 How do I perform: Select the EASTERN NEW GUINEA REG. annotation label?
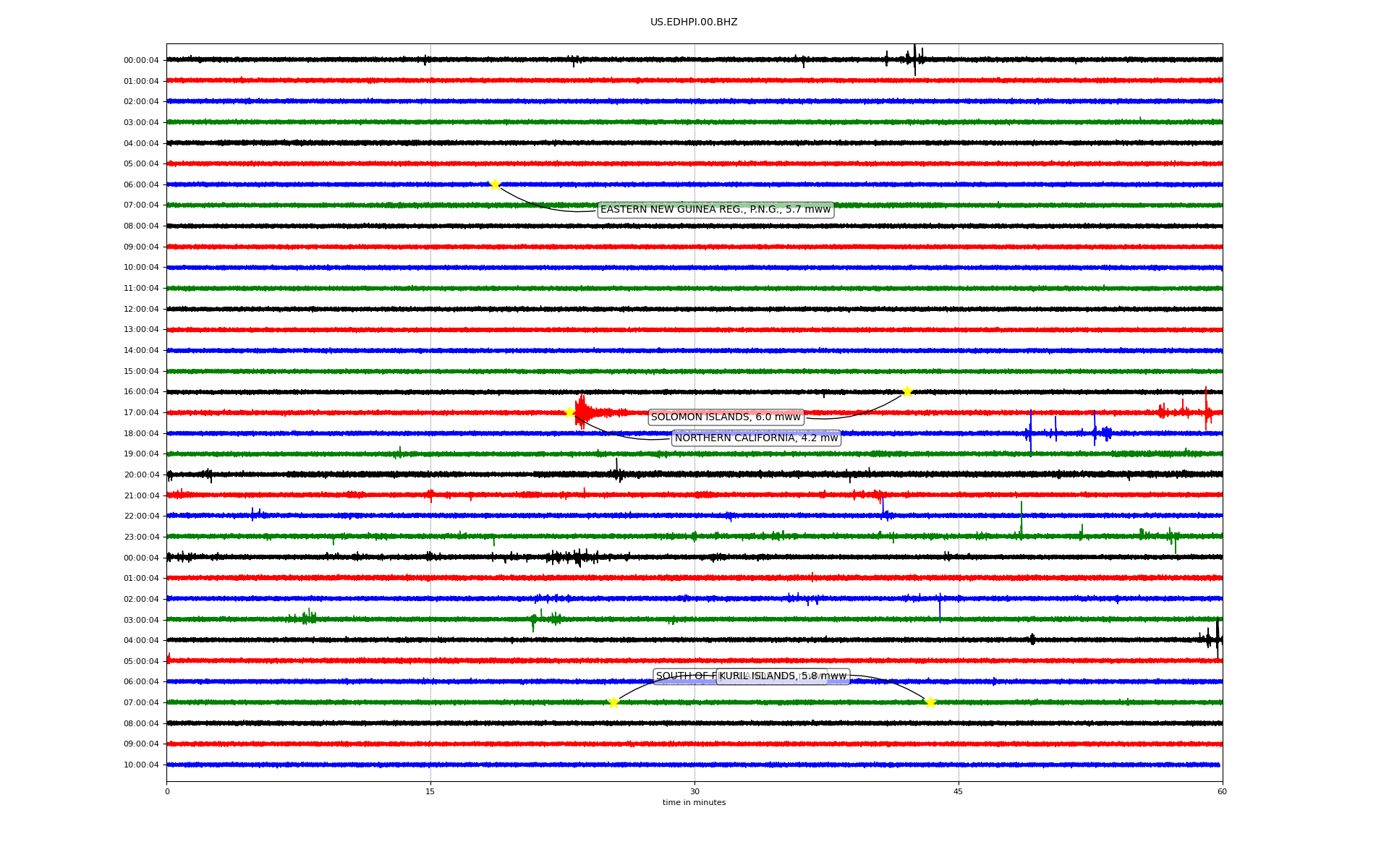point(715,210)
